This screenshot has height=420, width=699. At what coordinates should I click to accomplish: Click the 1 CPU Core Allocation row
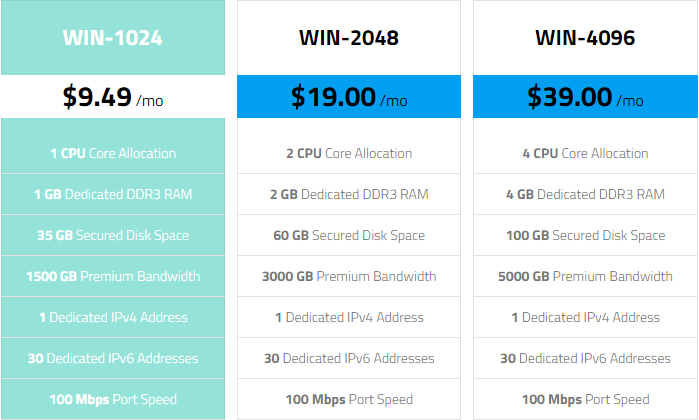click(x=113, y=153)
